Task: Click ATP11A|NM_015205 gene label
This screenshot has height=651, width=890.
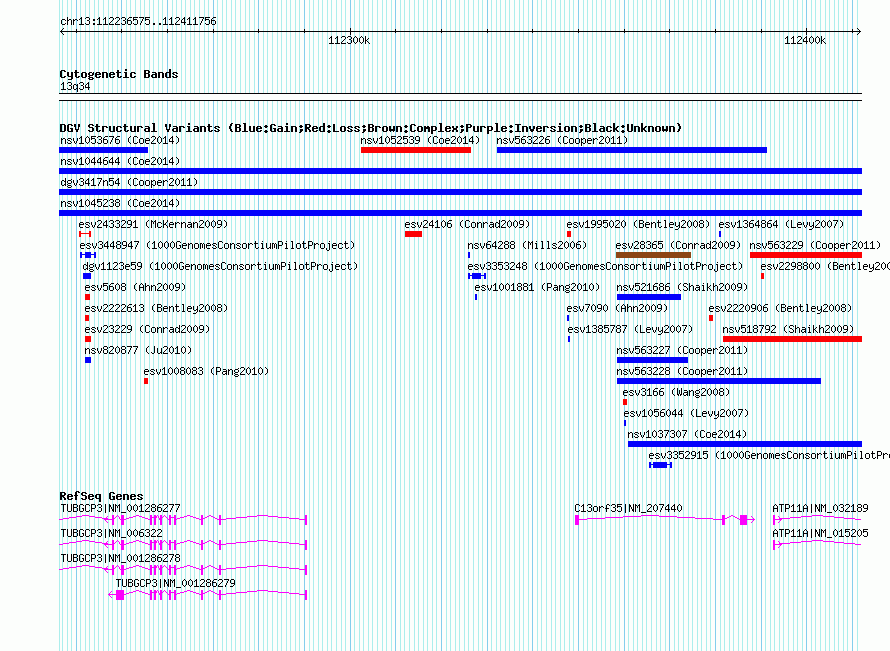Action: (820, 533)
